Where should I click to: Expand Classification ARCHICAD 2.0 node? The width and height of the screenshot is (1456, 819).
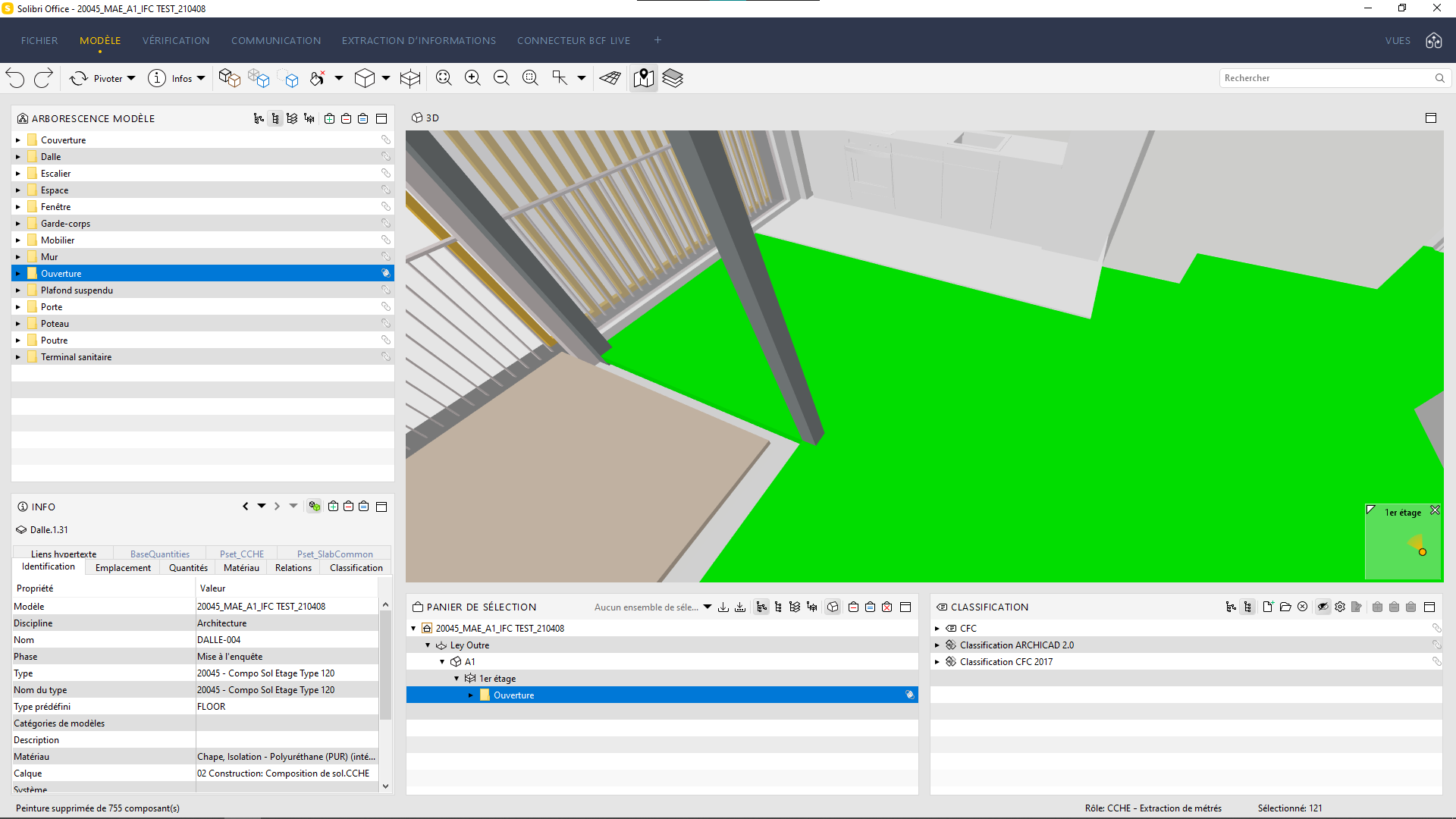pos(937,645)
